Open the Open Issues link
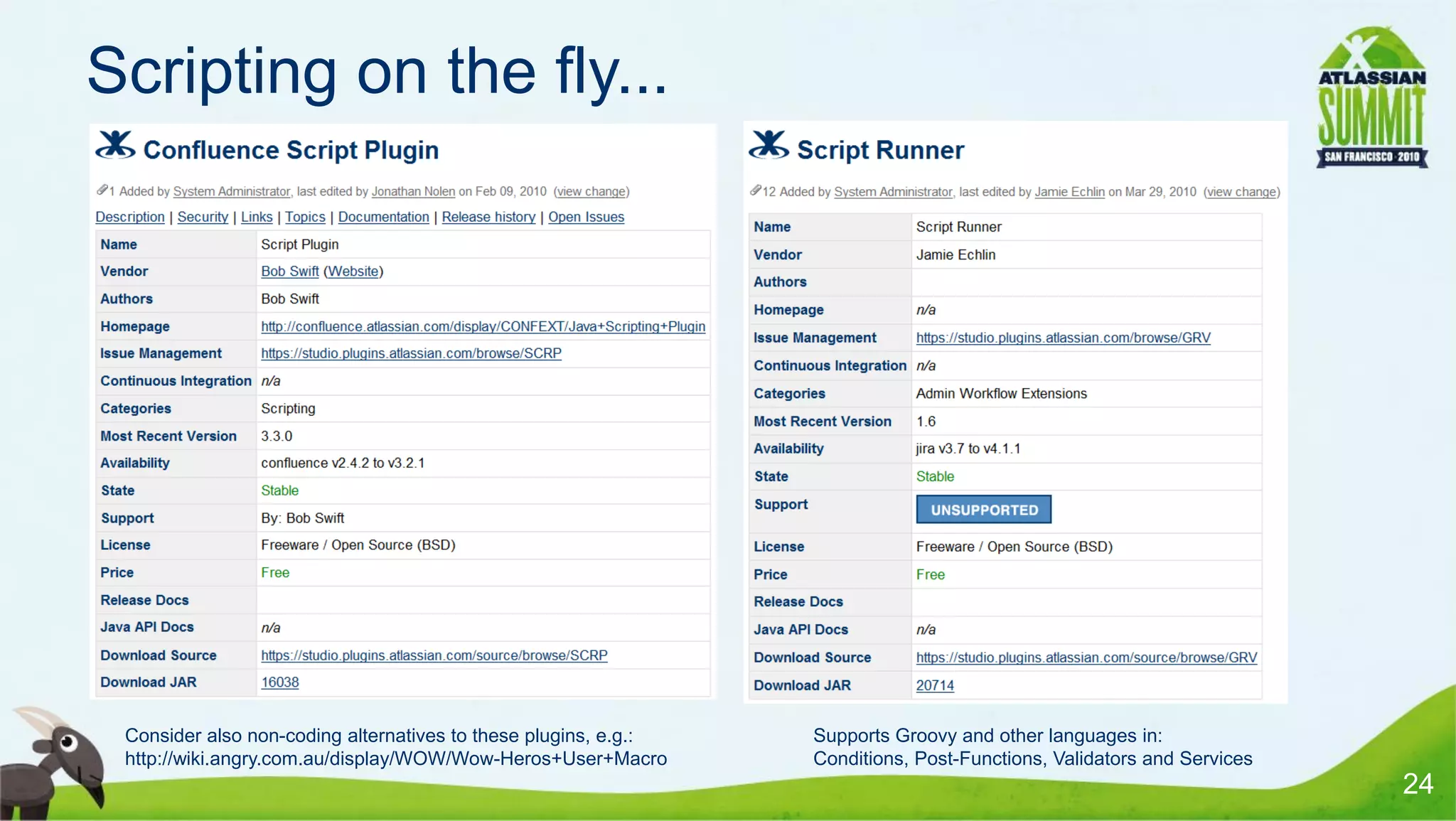The width and height of the screenshot is (1456, 821). point(586,218)
